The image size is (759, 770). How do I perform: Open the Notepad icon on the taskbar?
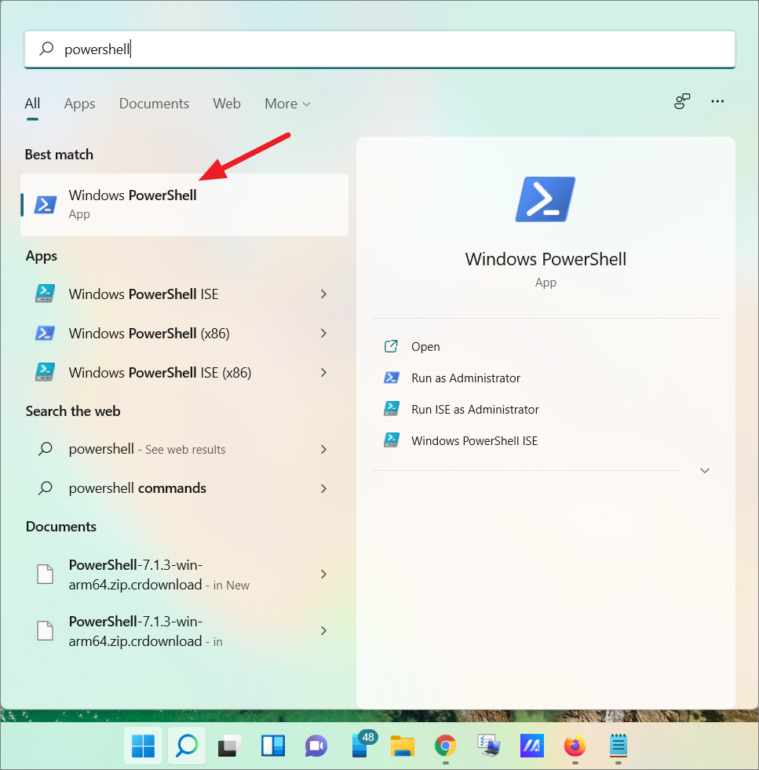coord(618,746)
